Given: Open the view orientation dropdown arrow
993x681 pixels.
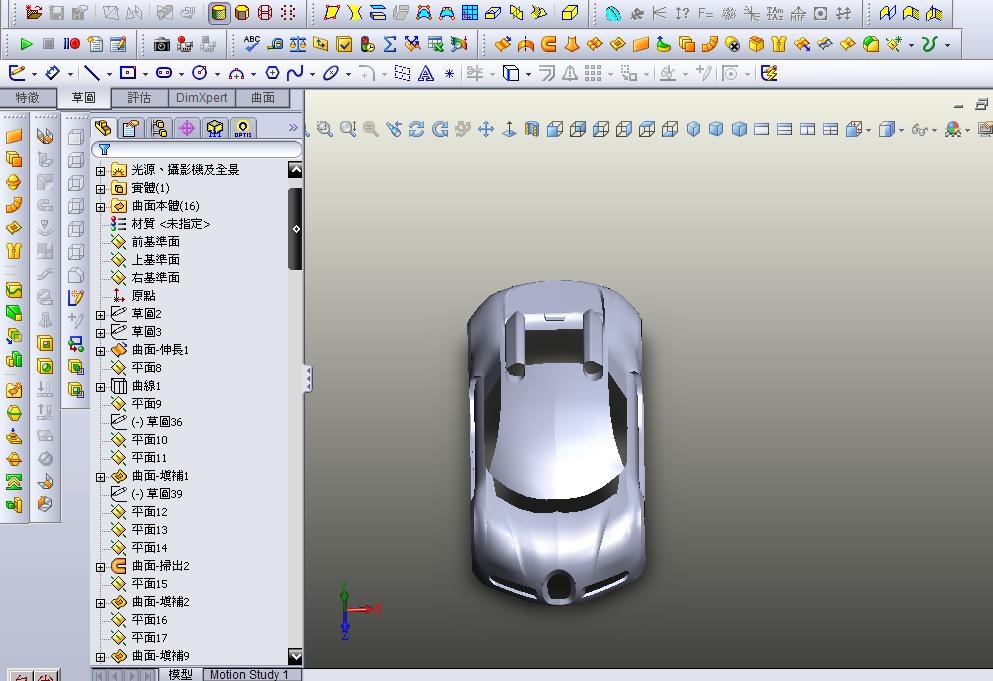Looking at the screenshot, I should (868, 130).
